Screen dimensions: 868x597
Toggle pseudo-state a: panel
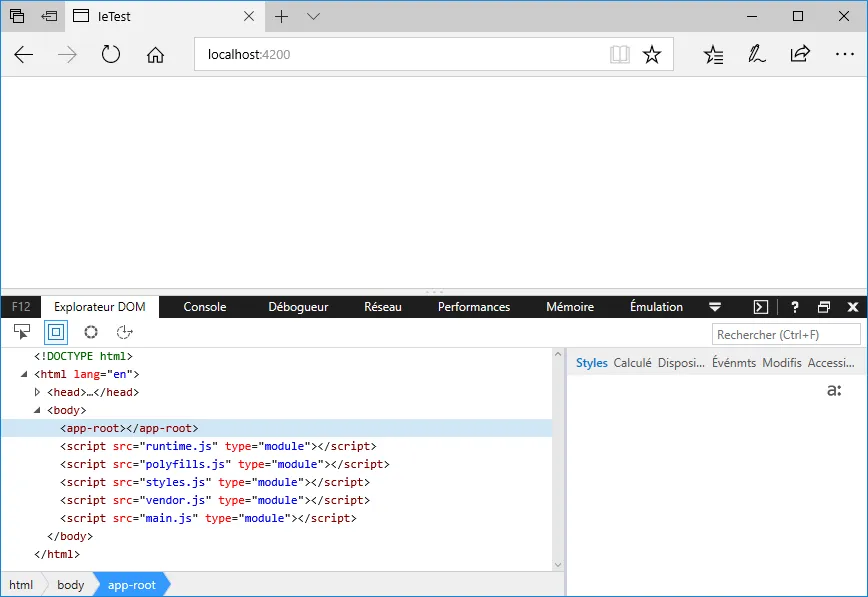tap(834, 390)
